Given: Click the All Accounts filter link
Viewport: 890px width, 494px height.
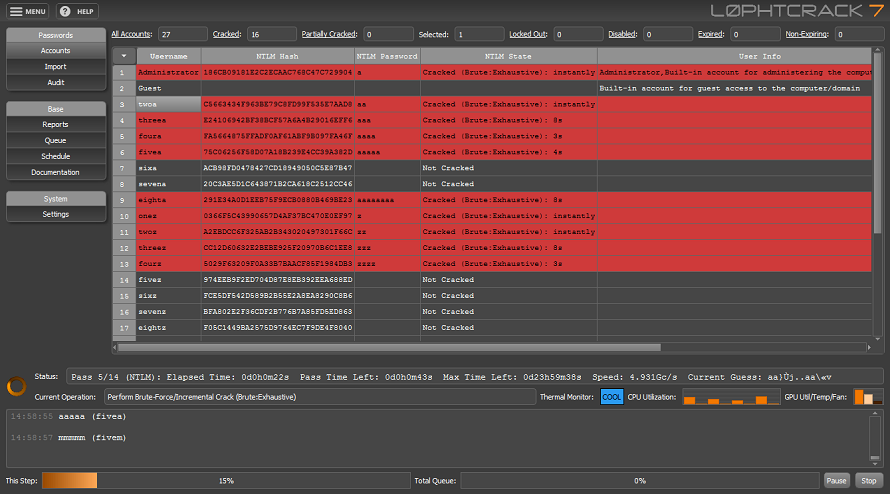Looking at the screenshot, I should click(132, 34).
